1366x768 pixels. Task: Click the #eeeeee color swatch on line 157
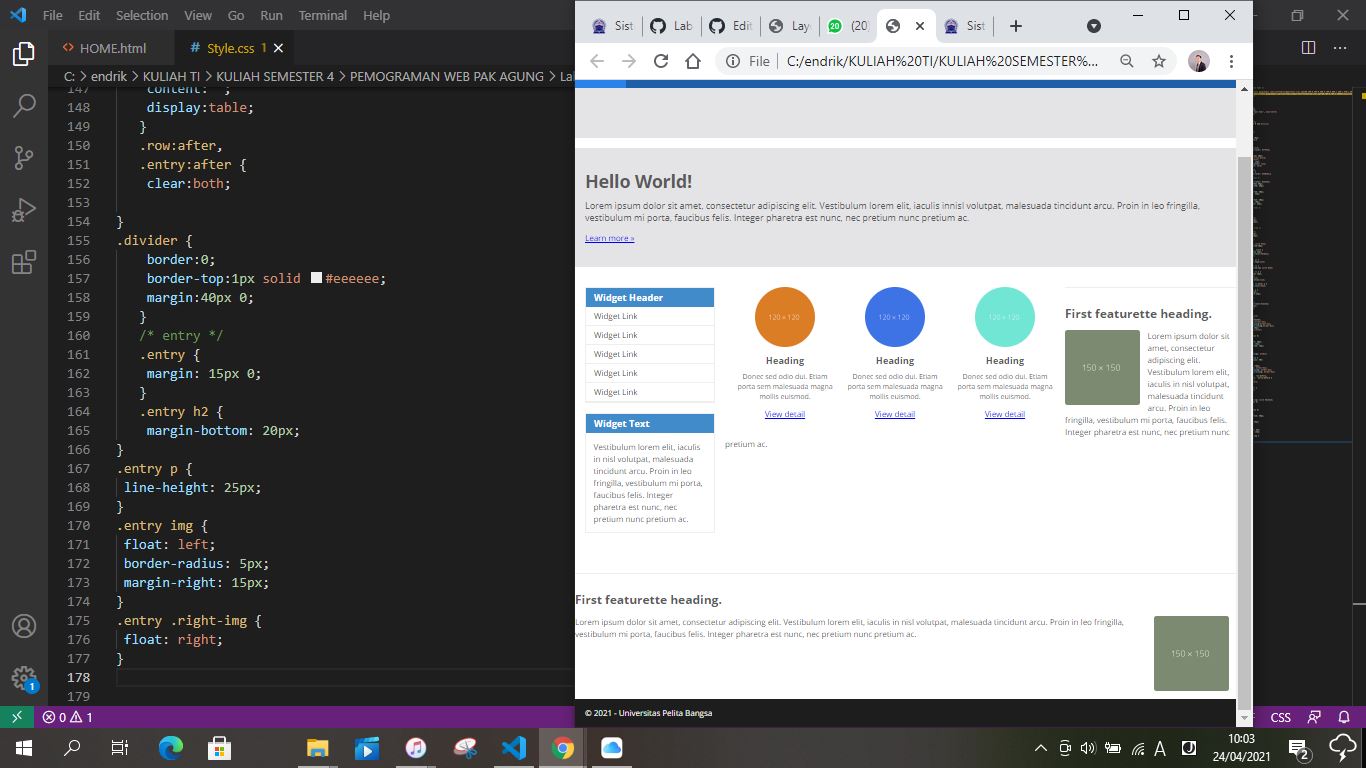316,278
